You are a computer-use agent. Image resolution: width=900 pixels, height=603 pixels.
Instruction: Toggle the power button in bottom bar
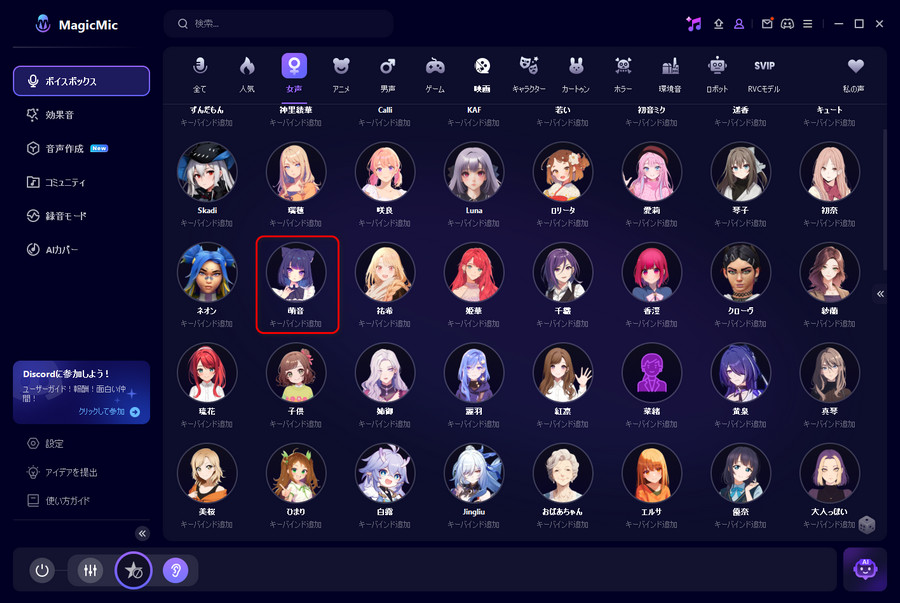pos(41,570)
